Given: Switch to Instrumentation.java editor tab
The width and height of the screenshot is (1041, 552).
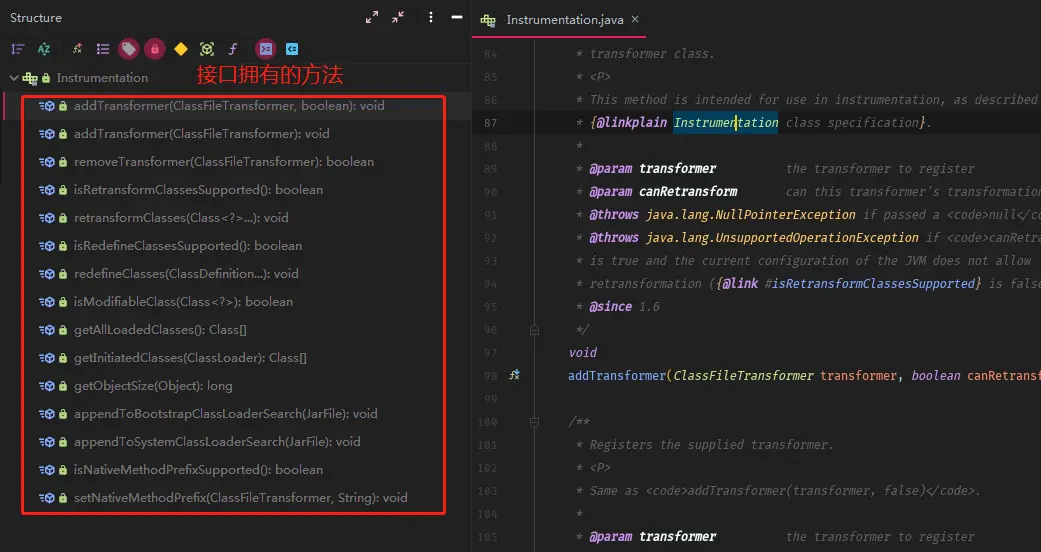Looking at the screenshot, I should coord(564,20).
